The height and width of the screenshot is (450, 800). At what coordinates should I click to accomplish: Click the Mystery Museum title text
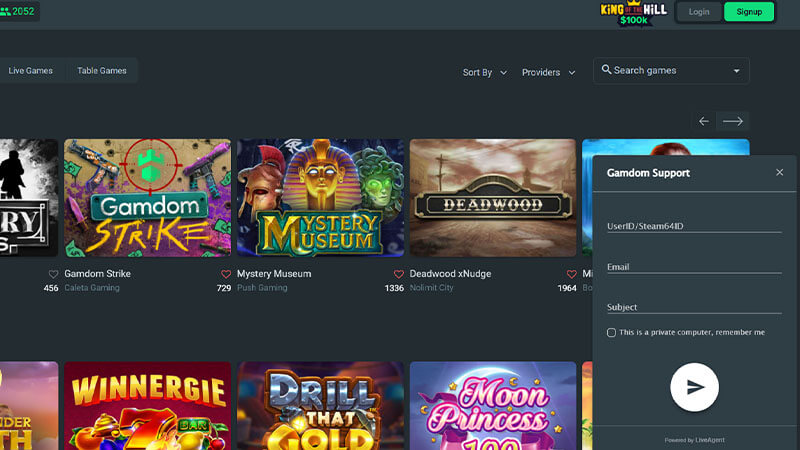(x=274, y=274)
